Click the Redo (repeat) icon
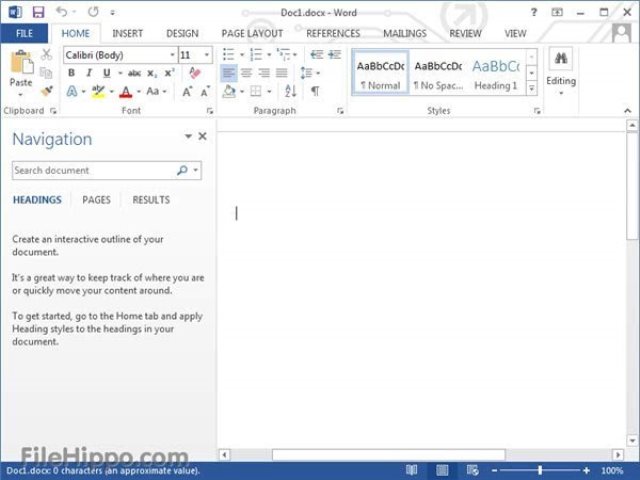Image resolution: width=640 pixels, height=480 pixels. coord(93,12)
